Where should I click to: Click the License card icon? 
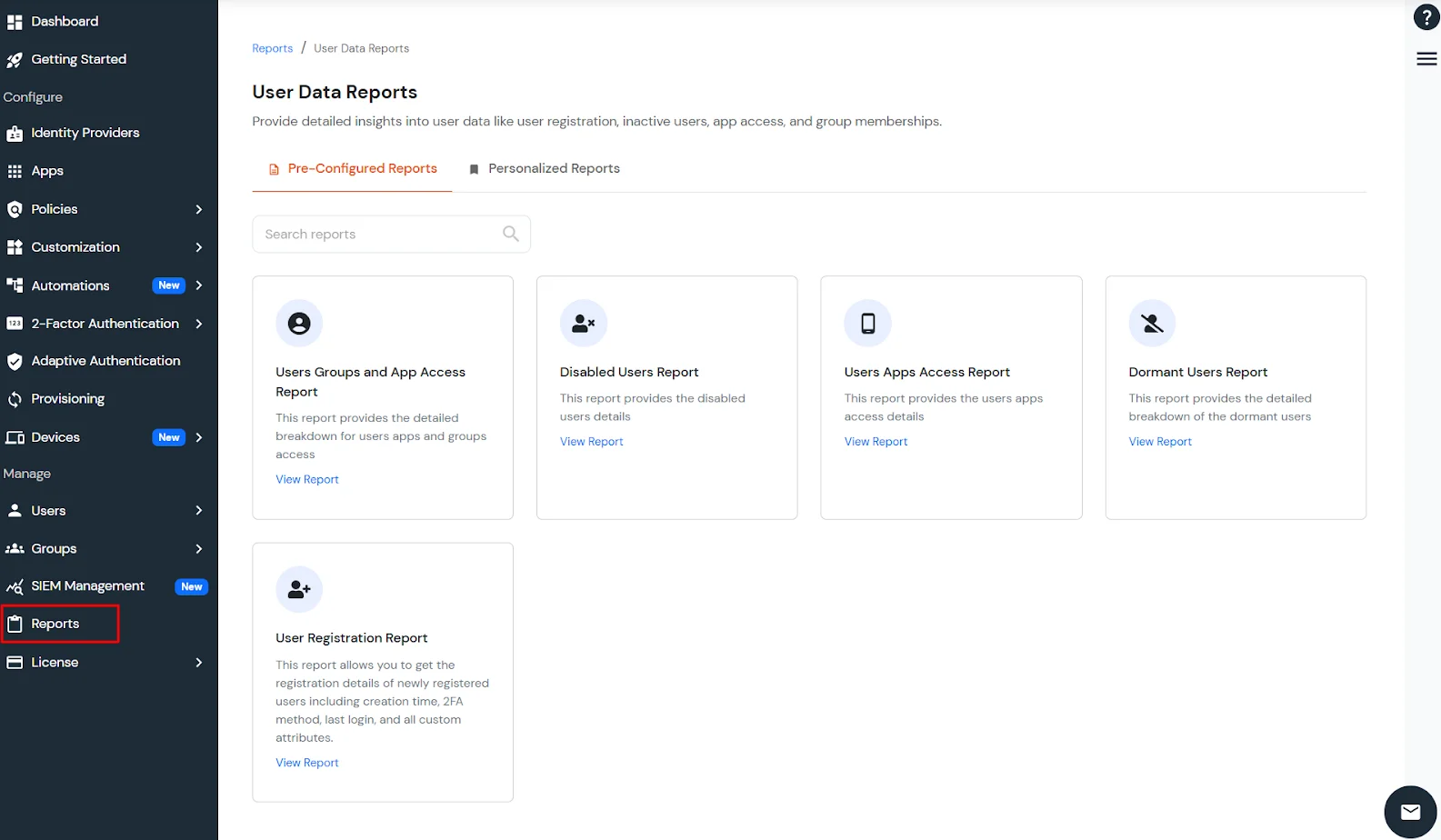tap(15, 663)
